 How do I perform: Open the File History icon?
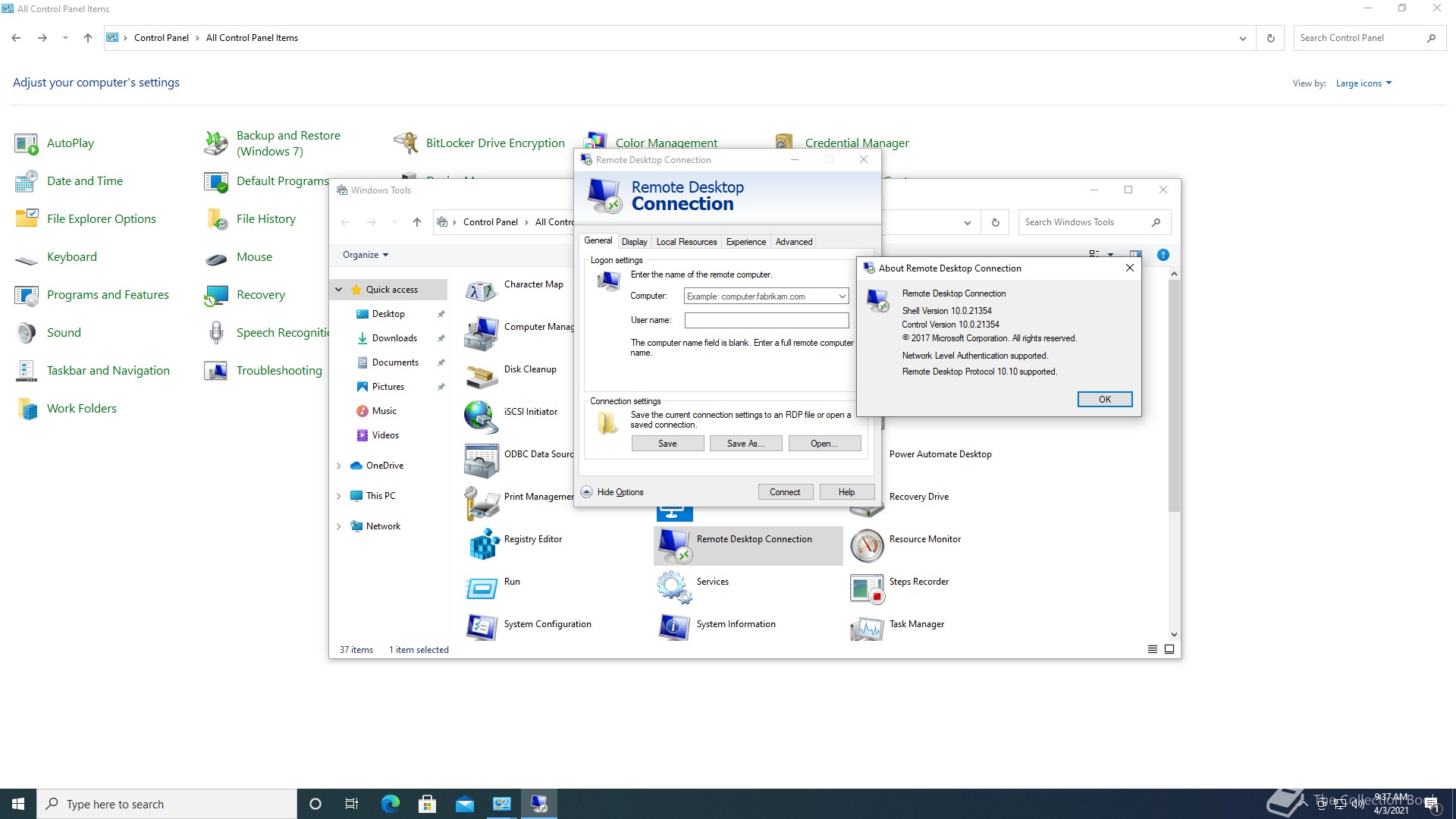point(216,219)
